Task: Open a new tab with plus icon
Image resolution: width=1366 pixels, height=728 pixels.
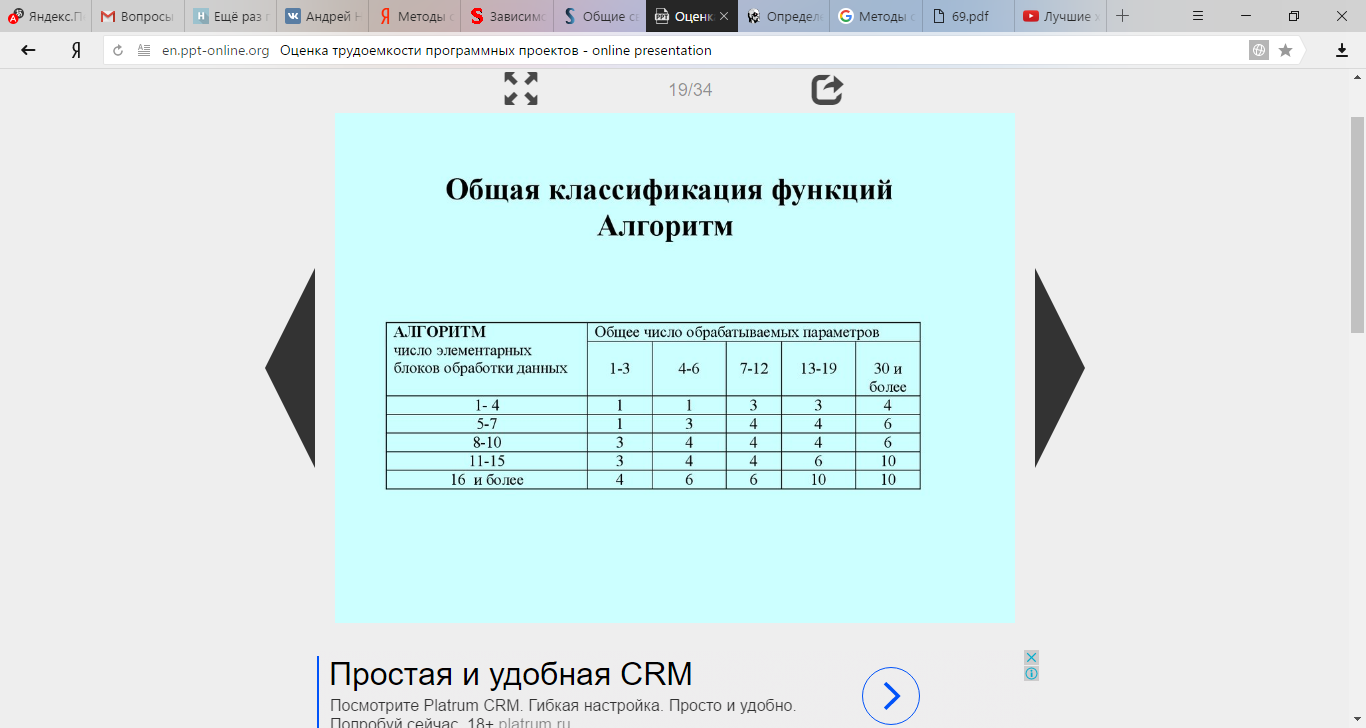Action: [1123, 16]
